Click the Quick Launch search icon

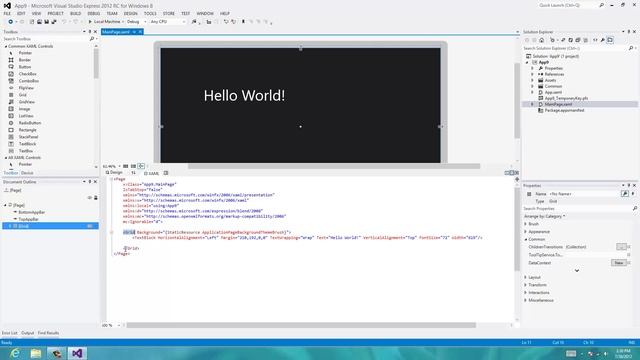click(x=601, y=5)
